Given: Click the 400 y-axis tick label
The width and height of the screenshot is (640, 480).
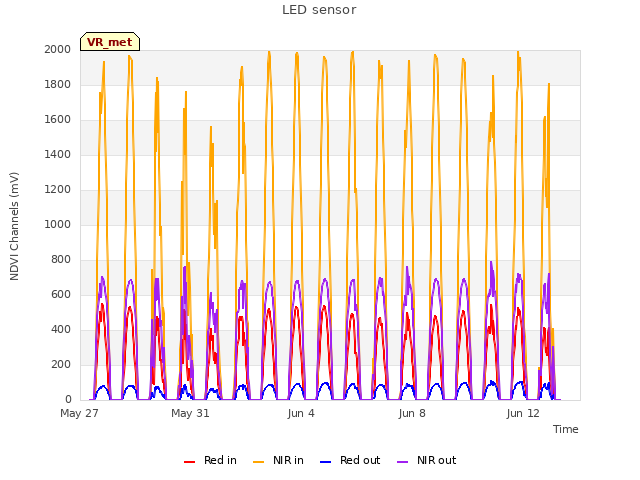Looking at the screenshot, I should click(61, 329).
